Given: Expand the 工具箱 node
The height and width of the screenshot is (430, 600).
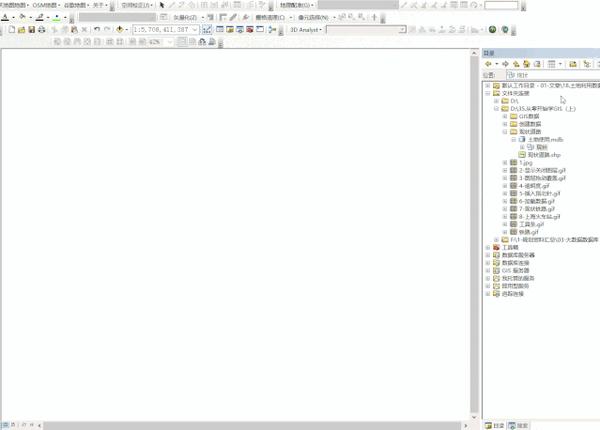Looking at the screenshot, I should pos(488,248).
